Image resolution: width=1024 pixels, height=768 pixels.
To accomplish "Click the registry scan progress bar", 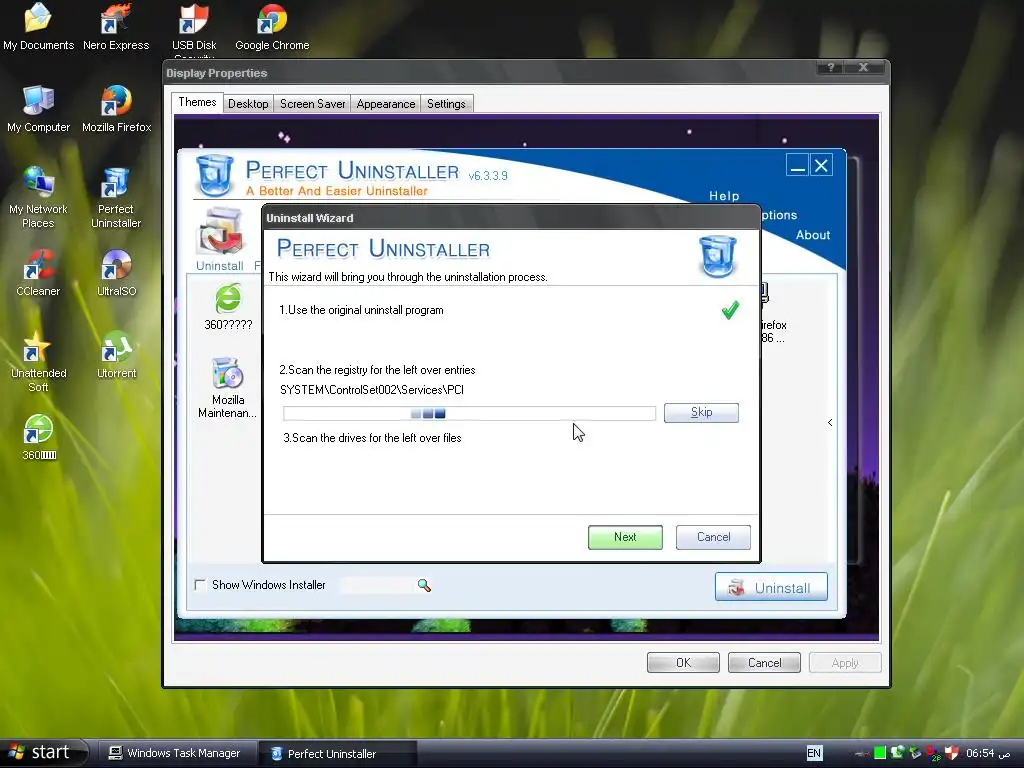I will [x=469, y=413].
